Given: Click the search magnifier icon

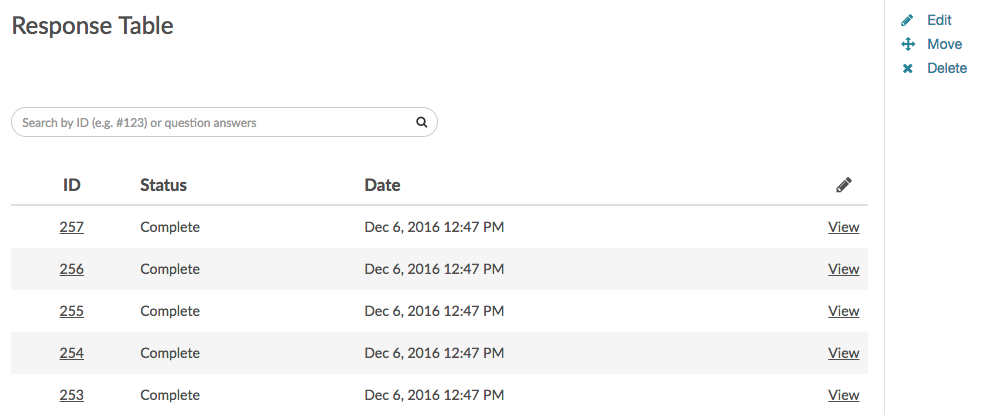Looking at the screenshot, I should tap(421, 123).
